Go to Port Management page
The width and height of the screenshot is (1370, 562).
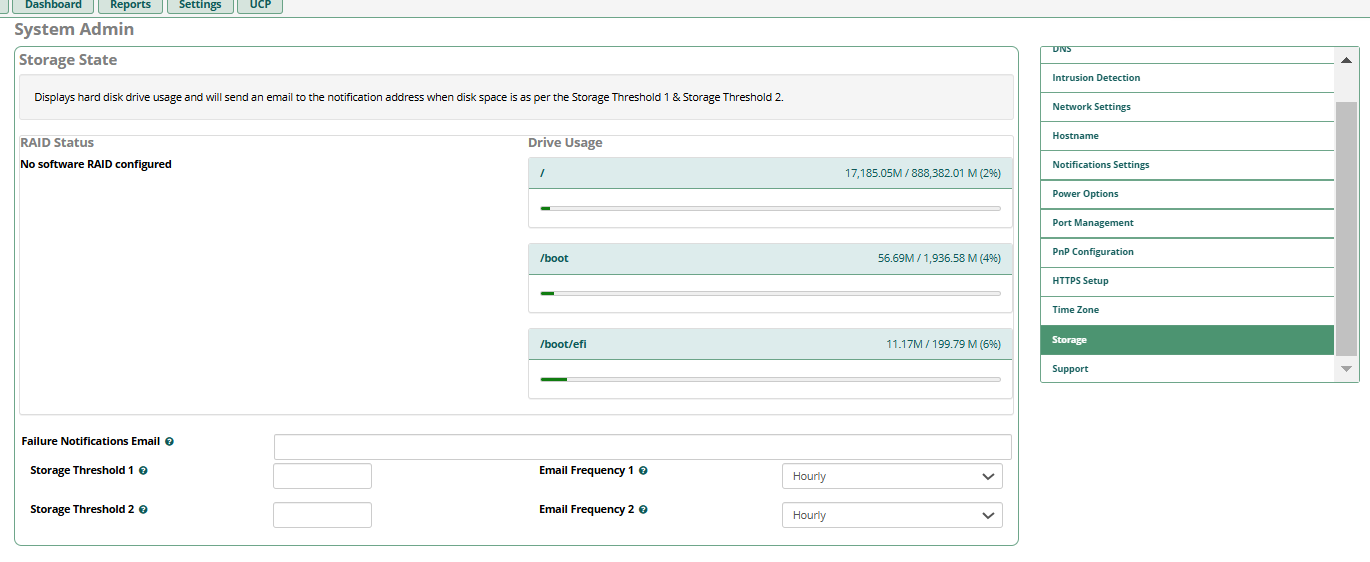click(x=1187, y=223)
